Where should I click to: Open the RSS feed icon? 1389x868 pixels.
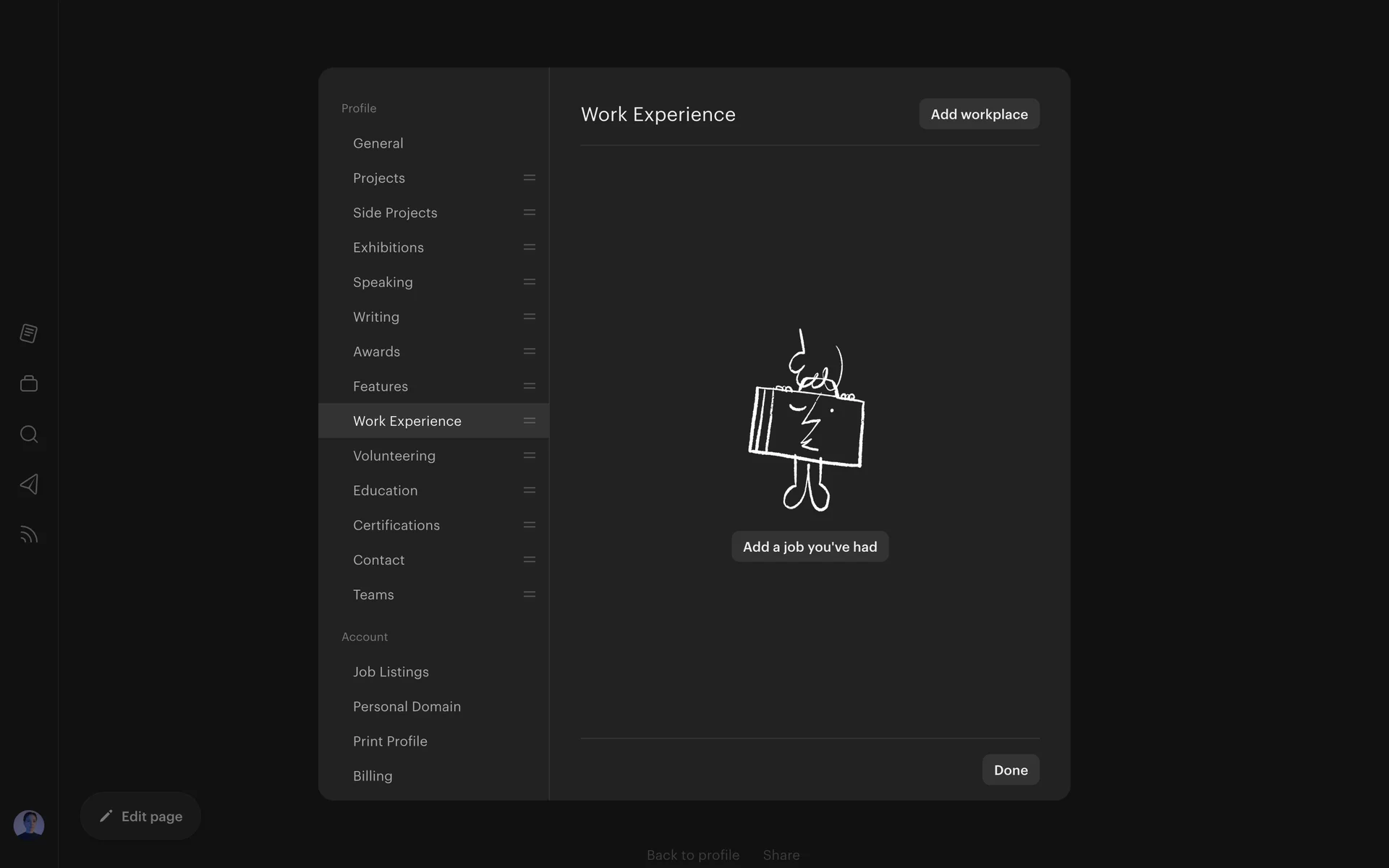coord(29,535)
